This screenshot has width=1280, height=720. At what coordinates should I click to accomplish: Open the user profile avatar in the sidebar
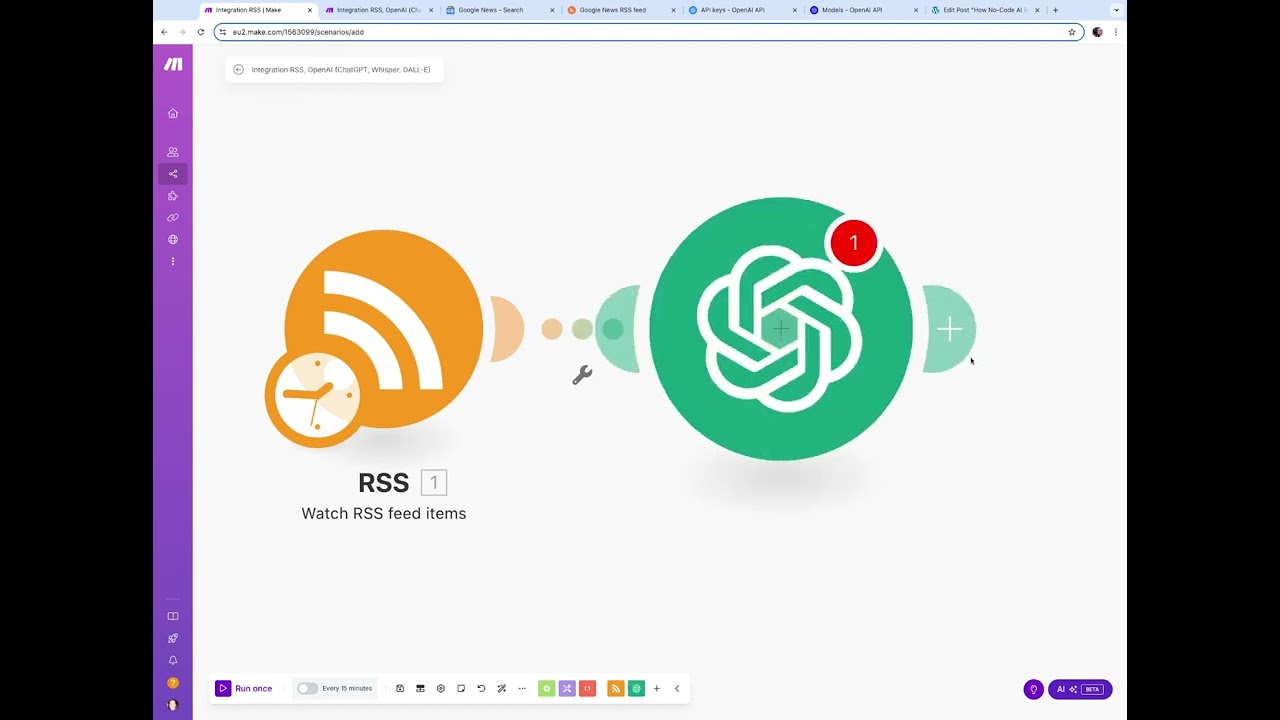tap(173, 705)
